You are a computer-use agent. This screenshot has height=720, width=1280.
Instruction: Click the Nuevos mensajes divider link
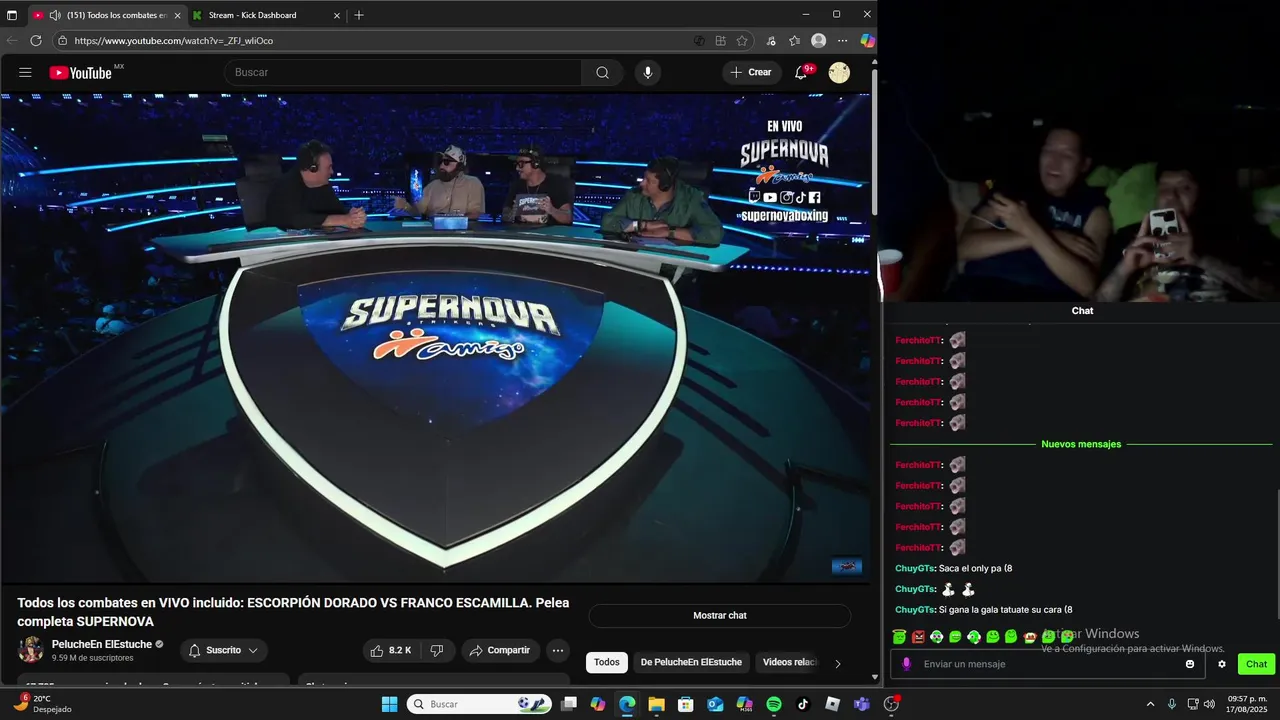(1081, 444)
